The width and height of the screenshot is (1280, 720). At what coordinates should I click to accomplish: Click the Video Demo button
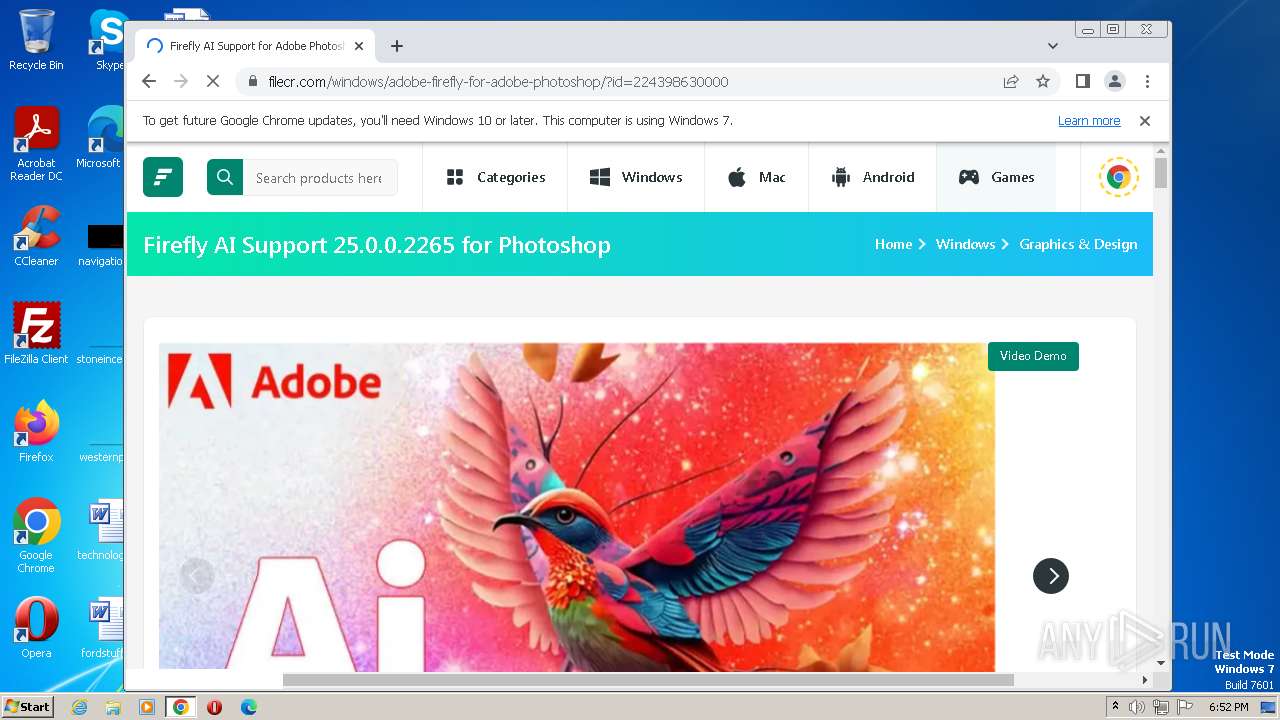point(1033,356)
